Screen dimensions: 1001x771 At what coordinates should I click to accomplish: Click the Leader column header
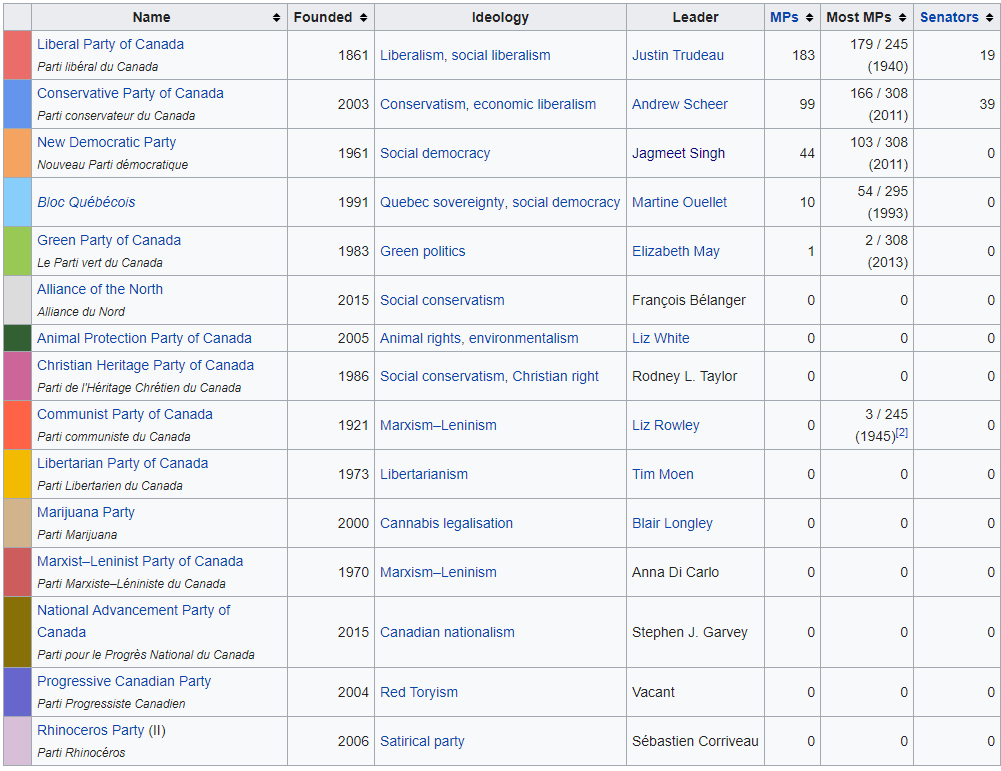[695, 18]
